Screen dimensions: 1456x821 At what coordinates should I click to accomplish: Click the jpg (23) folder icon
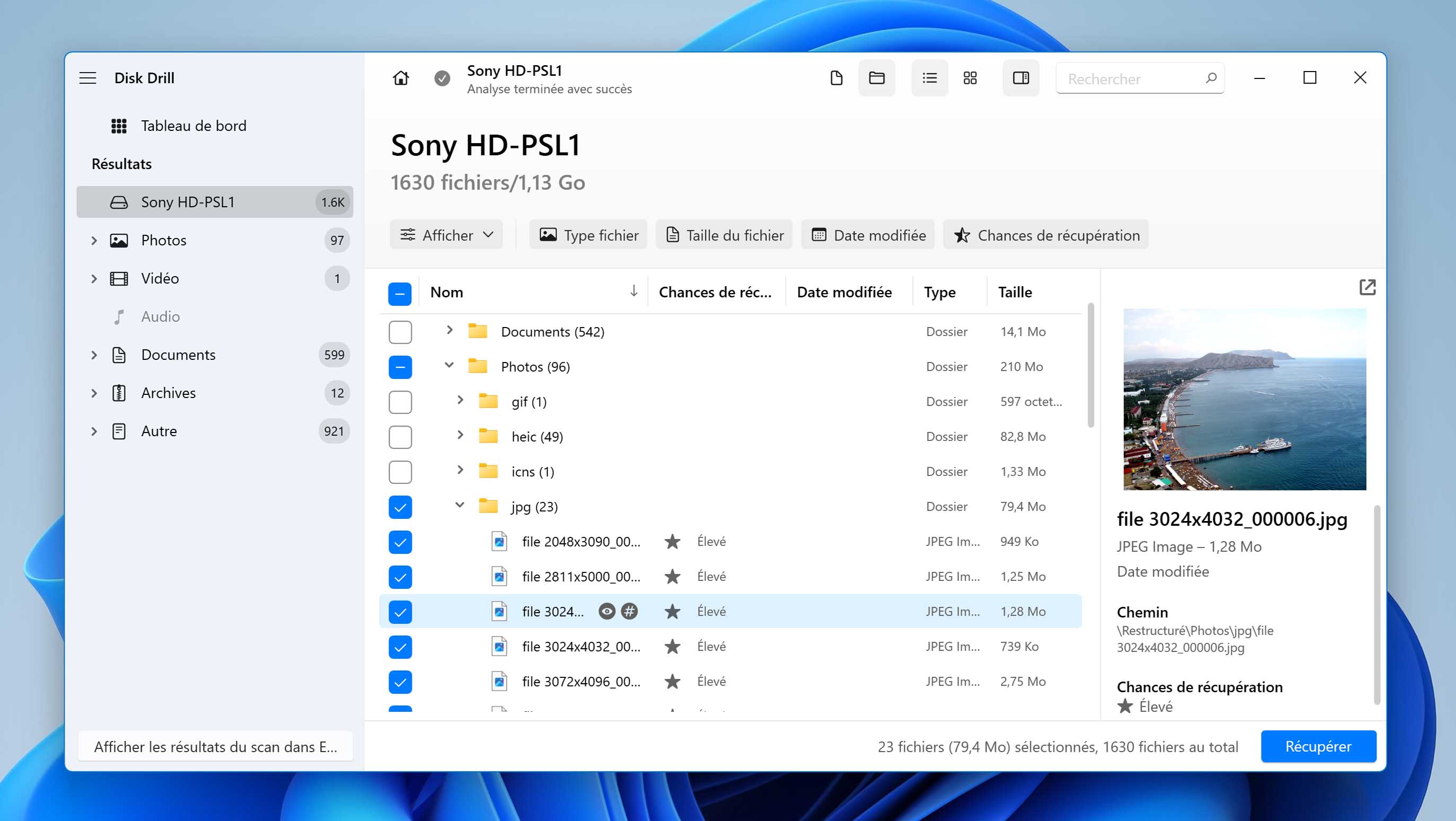coord(488,506)
